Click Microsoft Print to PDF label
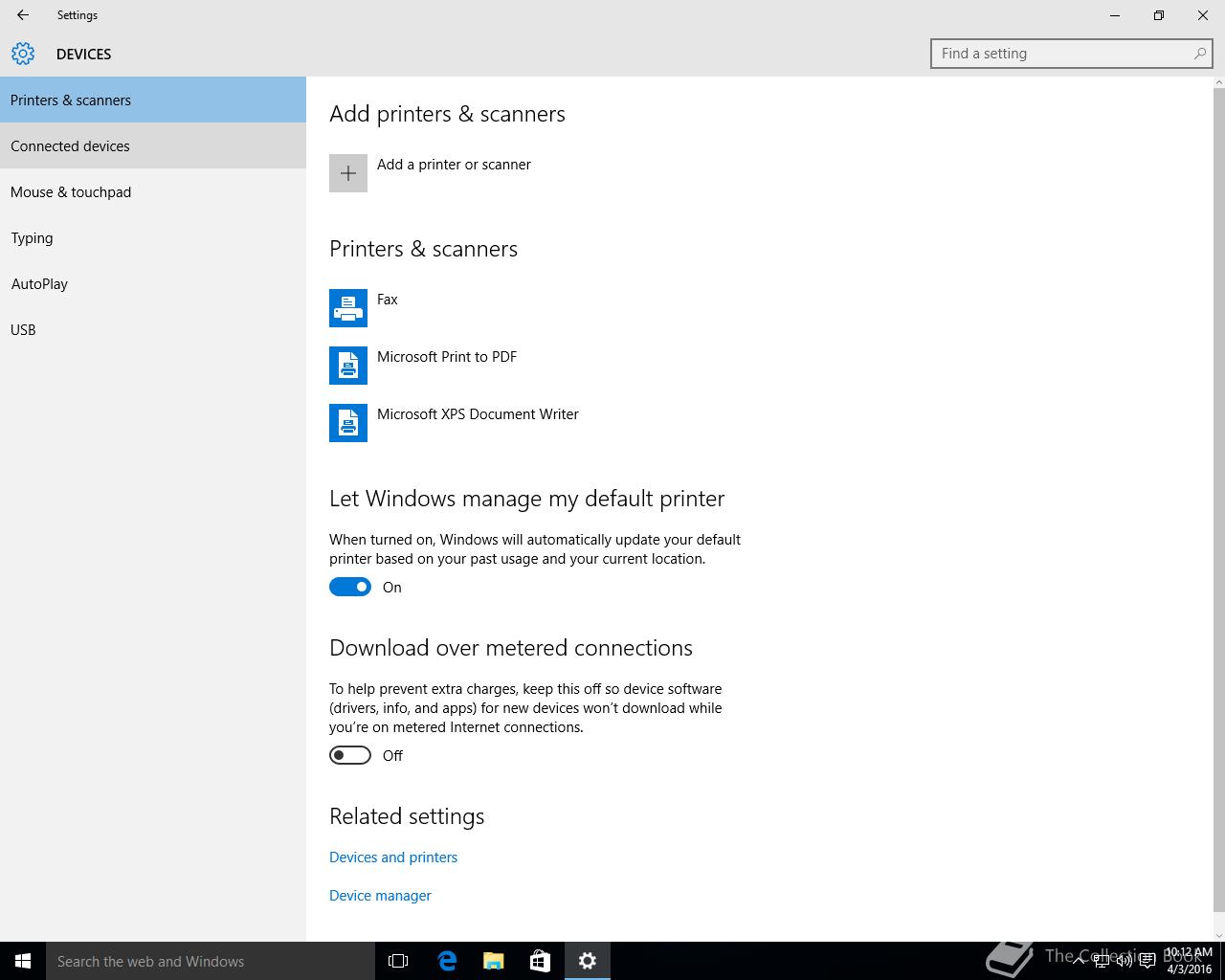 (447, 357)
